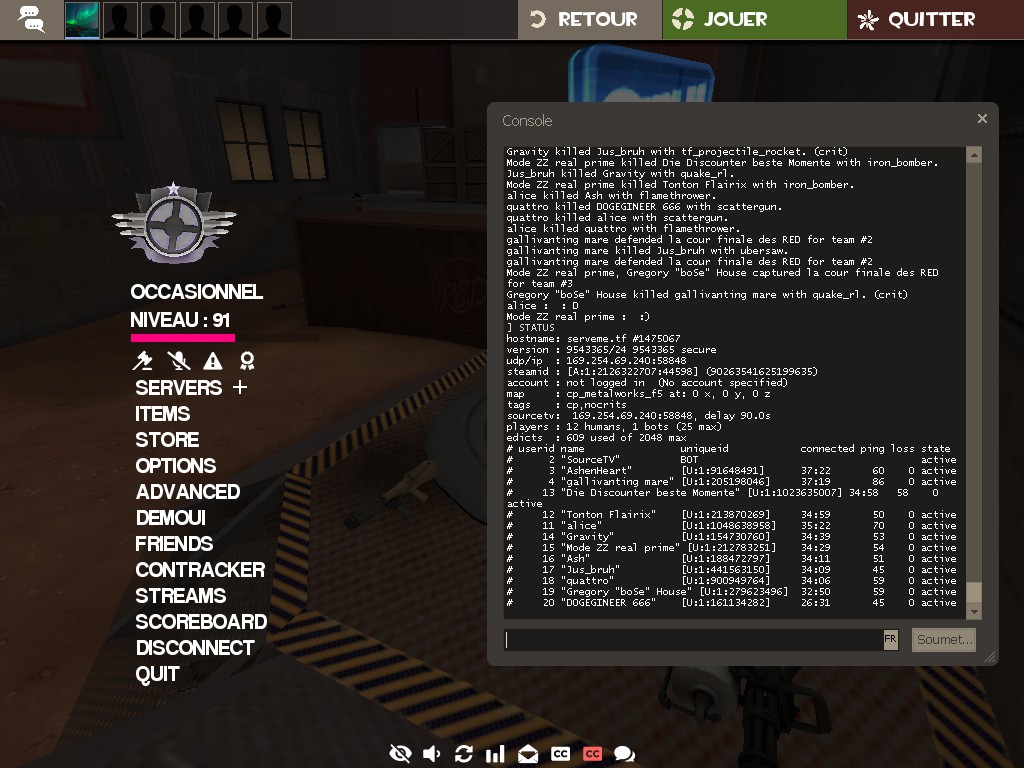Toggle the muted microphone icon

[178, 360]
